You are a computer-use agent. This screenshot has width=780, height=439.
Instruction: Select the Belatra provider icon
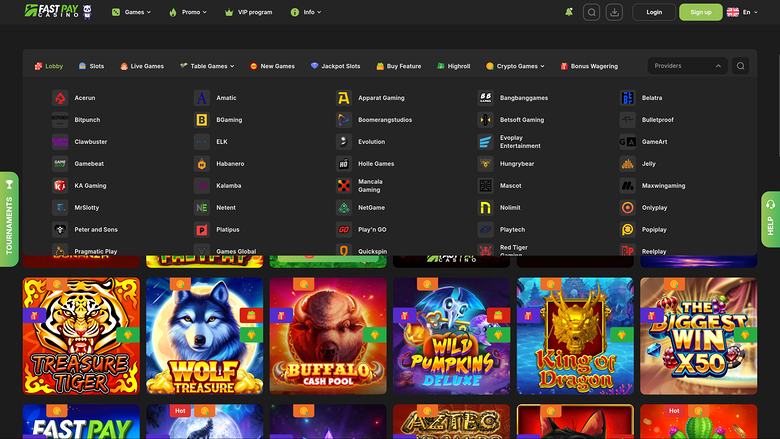click(x=628, y=98)
